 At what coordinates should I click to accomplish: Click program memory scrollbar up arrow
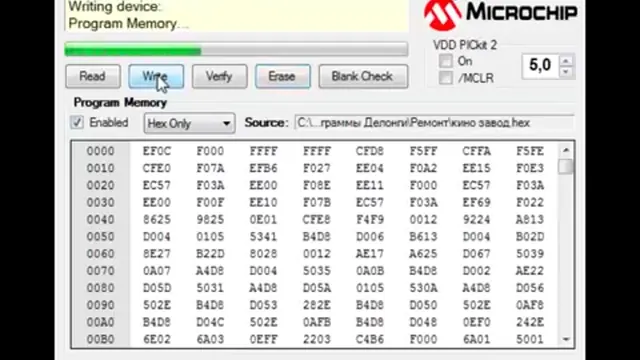point(566,150)
